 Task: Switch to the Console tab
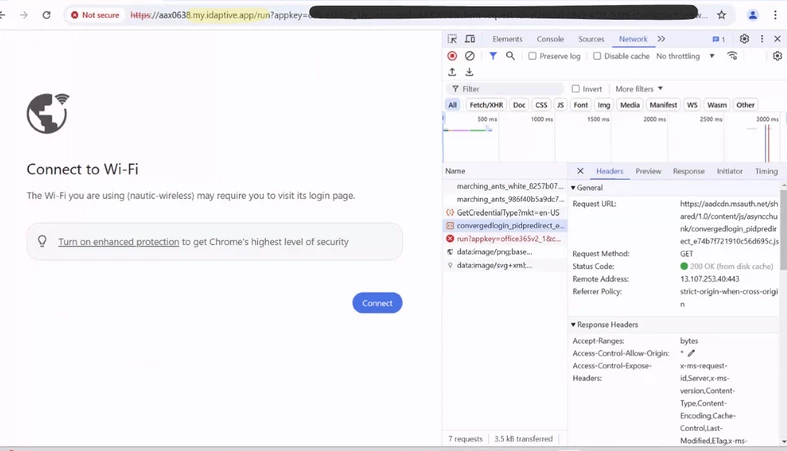coord(550,39)
